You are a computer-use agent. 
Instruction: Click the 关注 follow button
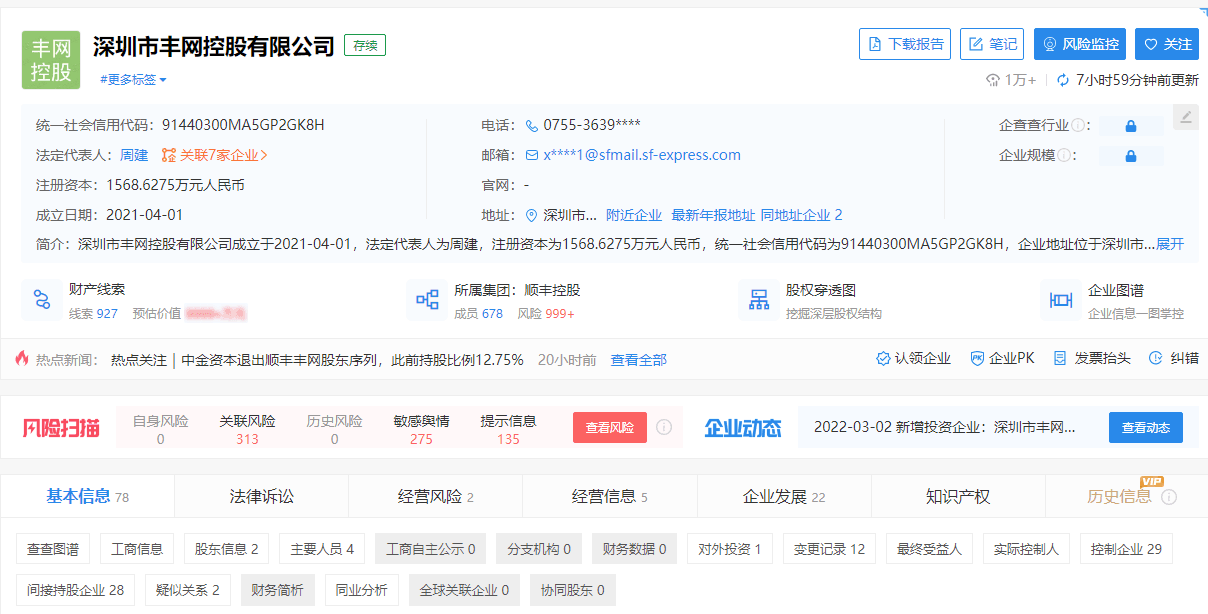click(x=1167, y=44)
